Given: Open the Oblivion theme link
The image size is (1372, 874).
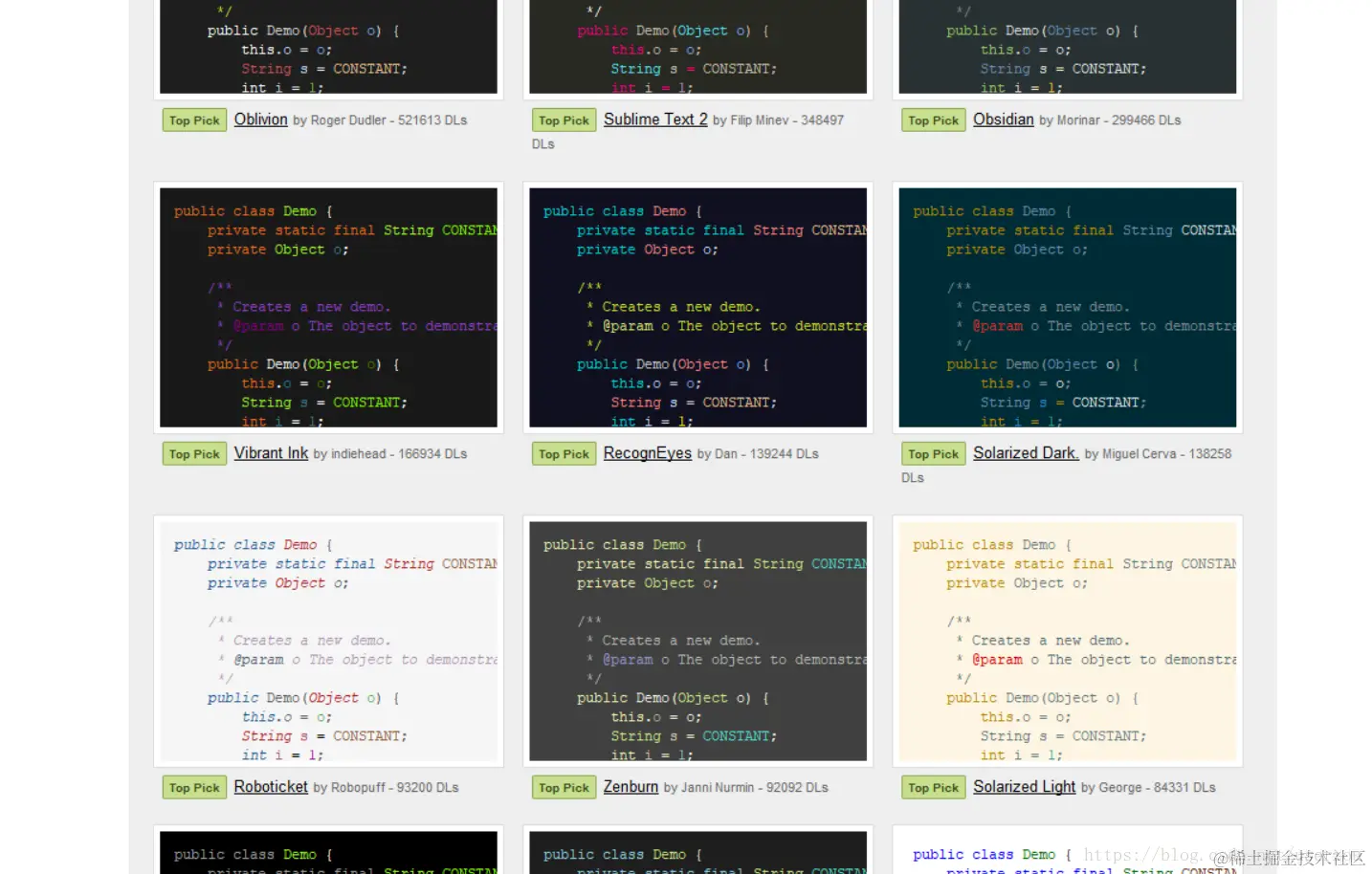Looking at the screenshot, I should 260,120.
